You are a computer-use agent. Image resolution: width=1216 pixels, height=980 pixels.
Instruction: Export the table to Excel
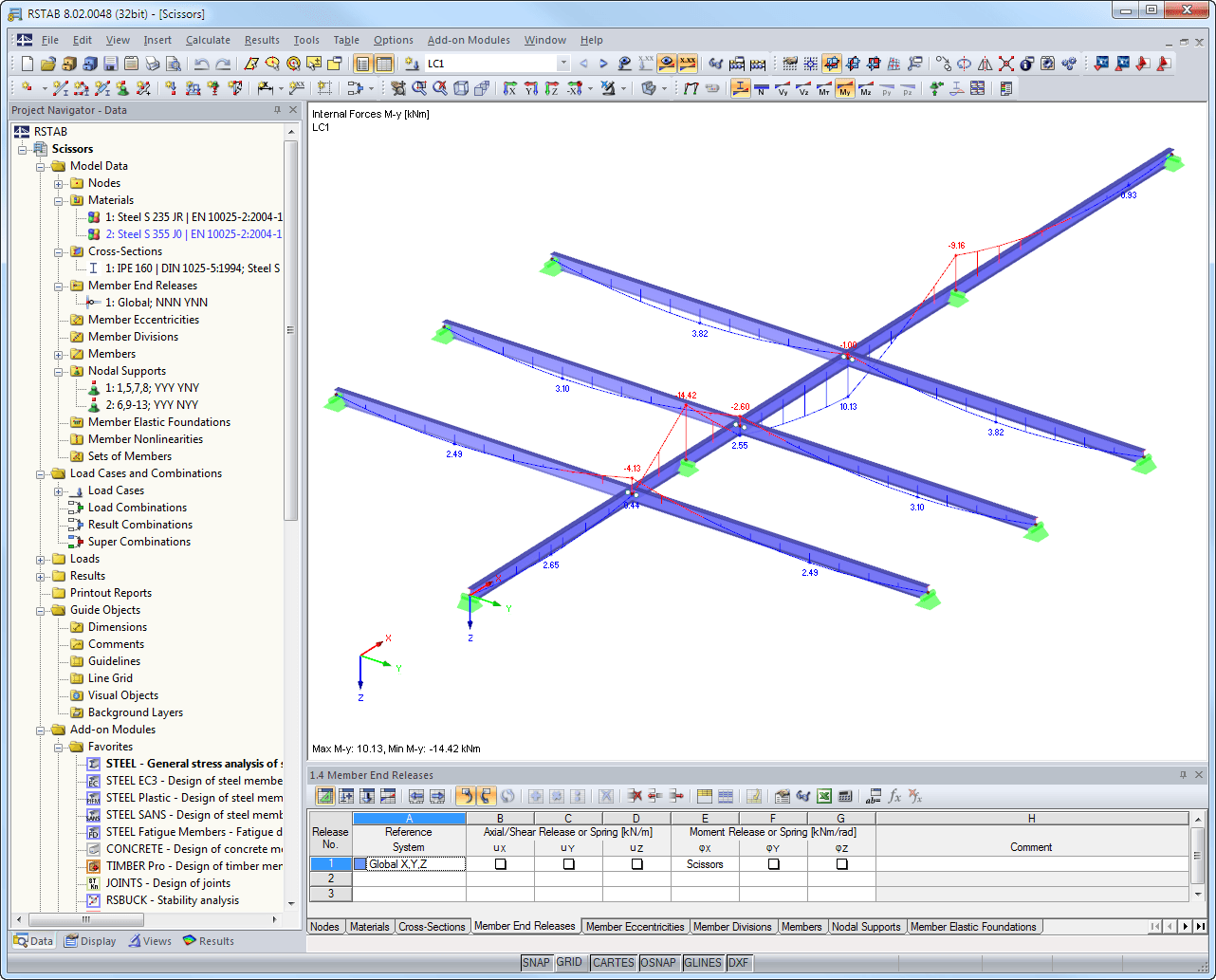pos(823,796)
